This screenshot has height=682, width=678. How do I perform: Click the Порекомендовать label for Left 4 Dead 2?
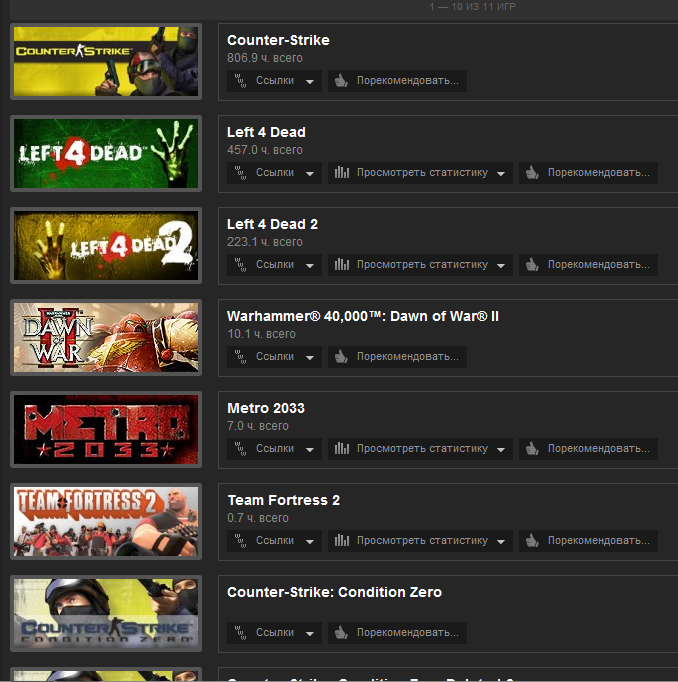click(598, 264)
